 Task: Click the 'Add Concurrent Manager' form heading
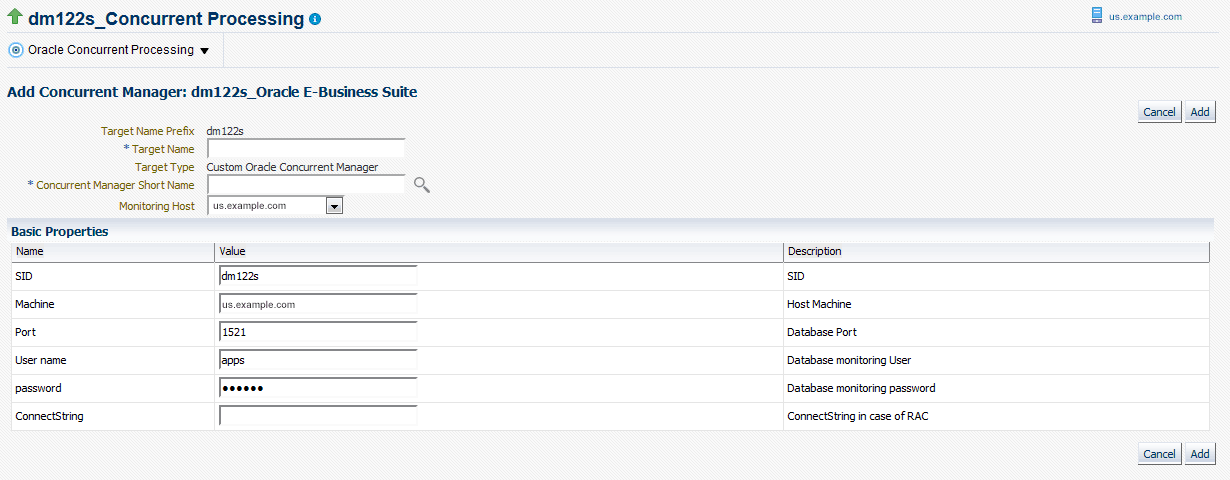[212, 92]
